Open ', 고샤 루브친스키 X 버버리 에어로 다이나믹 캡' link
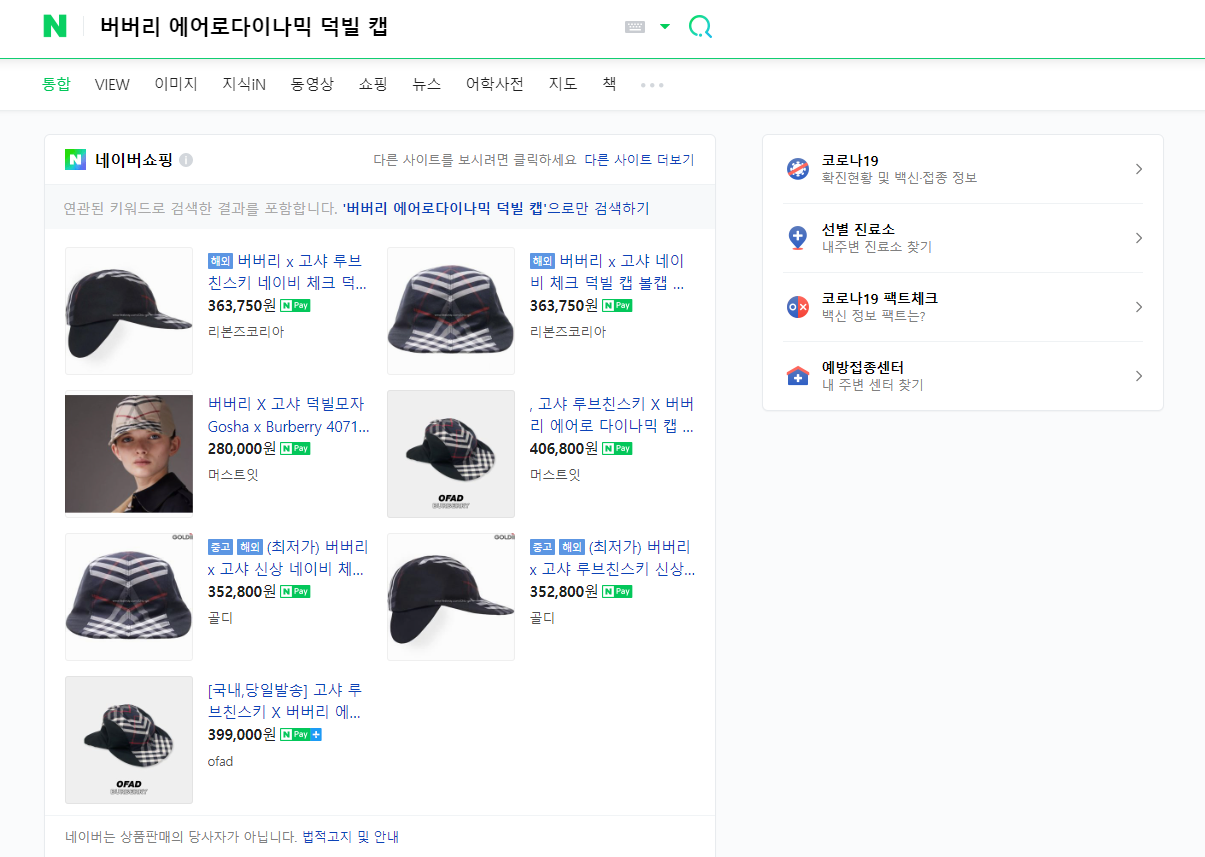The width and height of the screenshot is (1205, 857). tap(612, 415)
